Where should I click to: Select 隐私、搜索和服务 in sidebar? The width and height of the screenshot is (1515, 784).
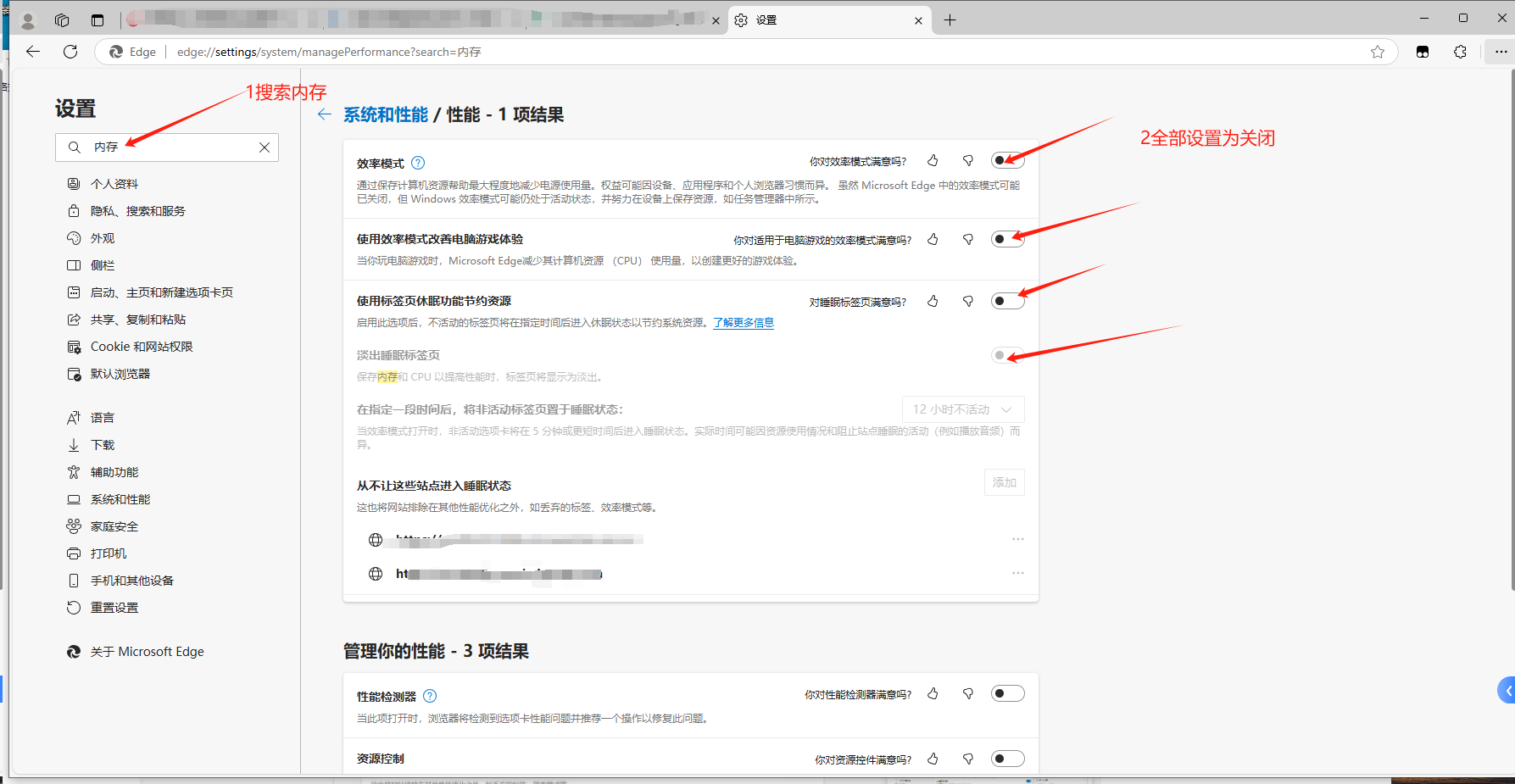click(x=137, y=211)
